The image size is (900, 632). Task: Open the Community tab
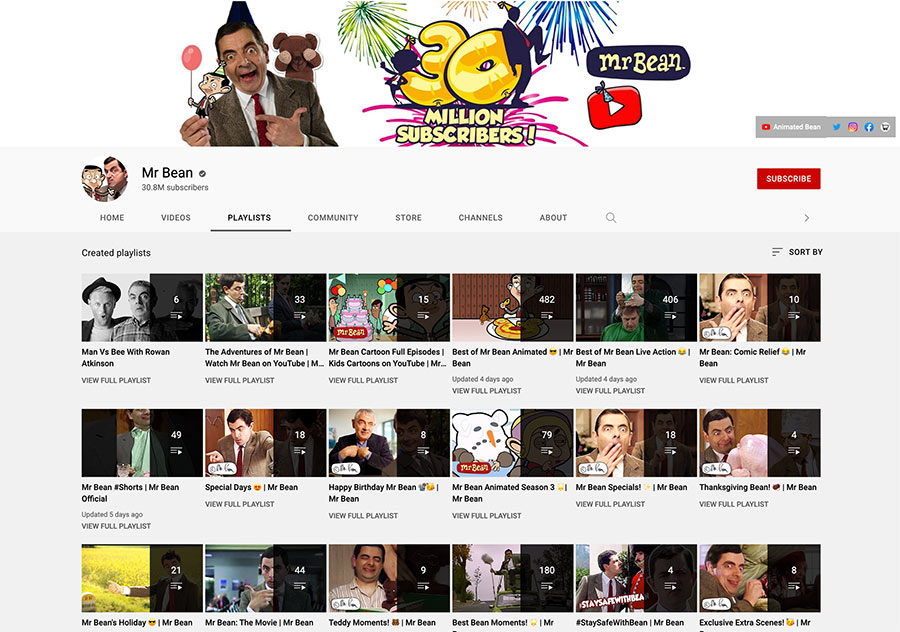(x=333, y=218)
